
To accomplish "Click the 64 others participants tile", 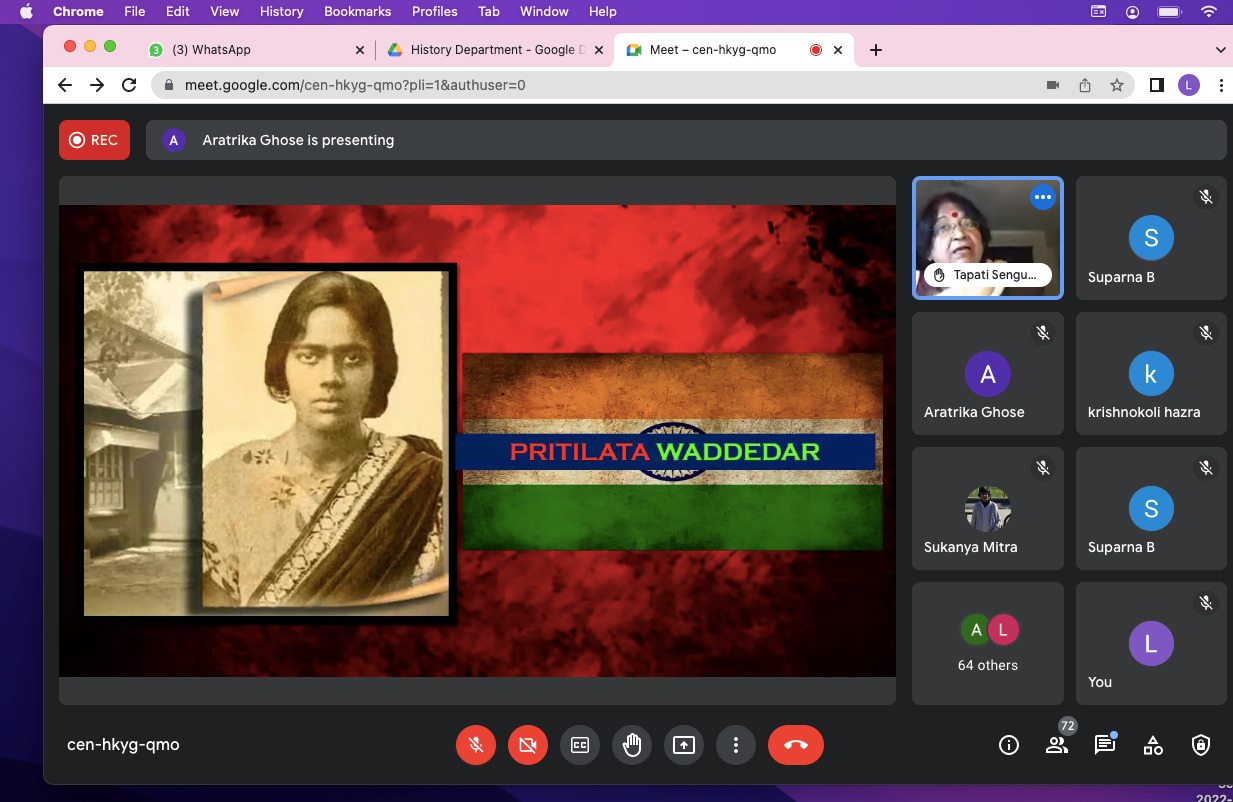I will (988, 643).
